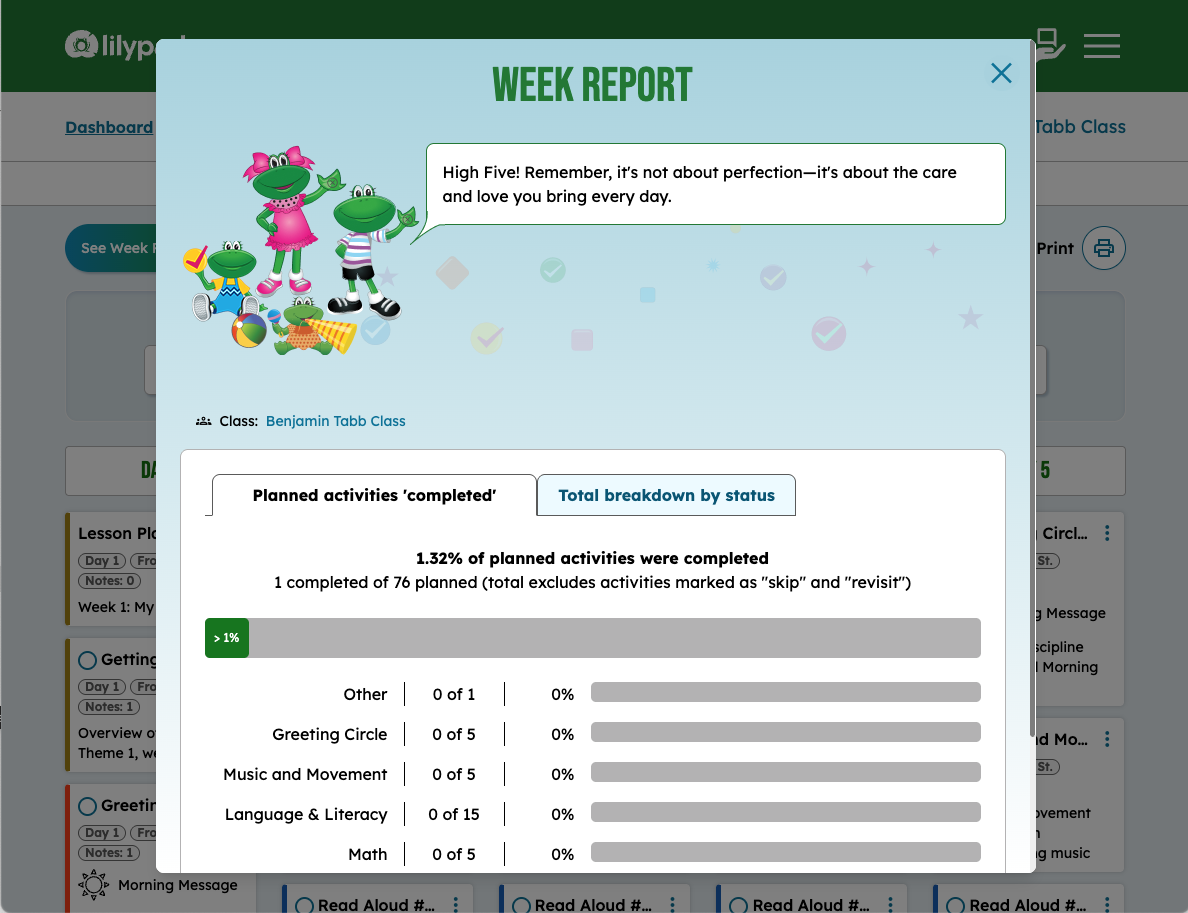
Task: Click the Notes: 0 badge on Lesson card
Action: pyautogui.click(x=109, y=581)
